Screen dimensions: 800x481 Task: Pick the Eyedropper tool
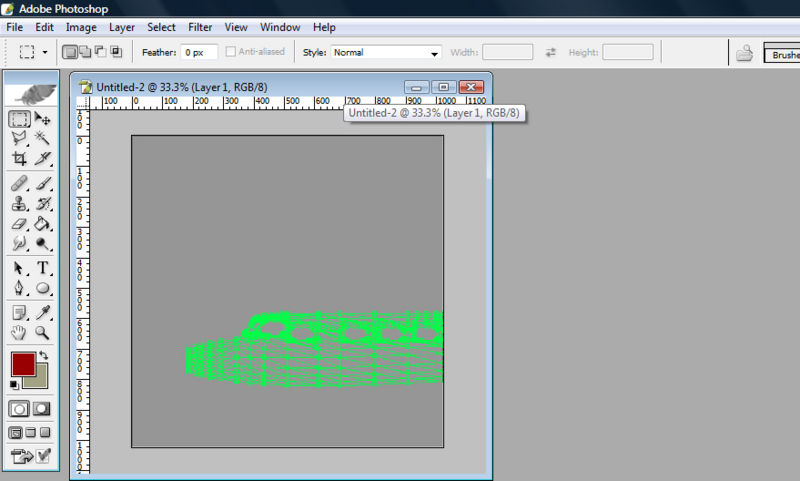pyautogui.click(x=43, y=313)
